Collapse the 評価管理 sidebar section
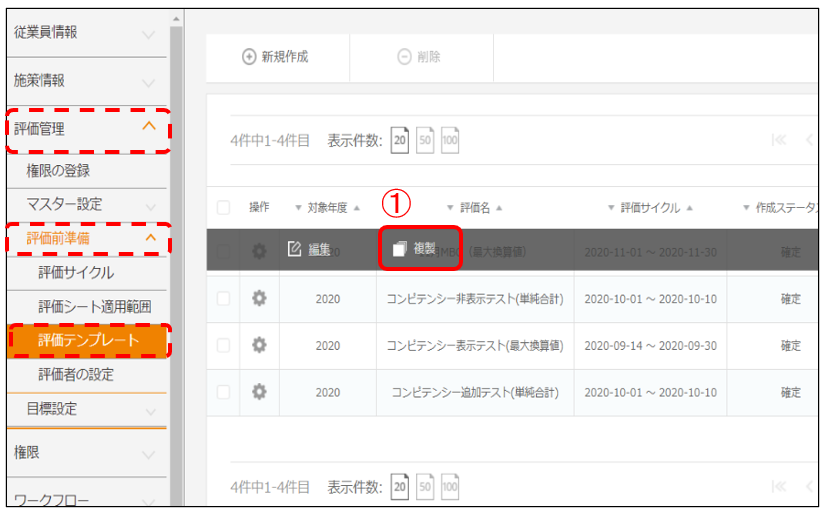This screenshot has width=826, height=512. [x=149, y=127]
